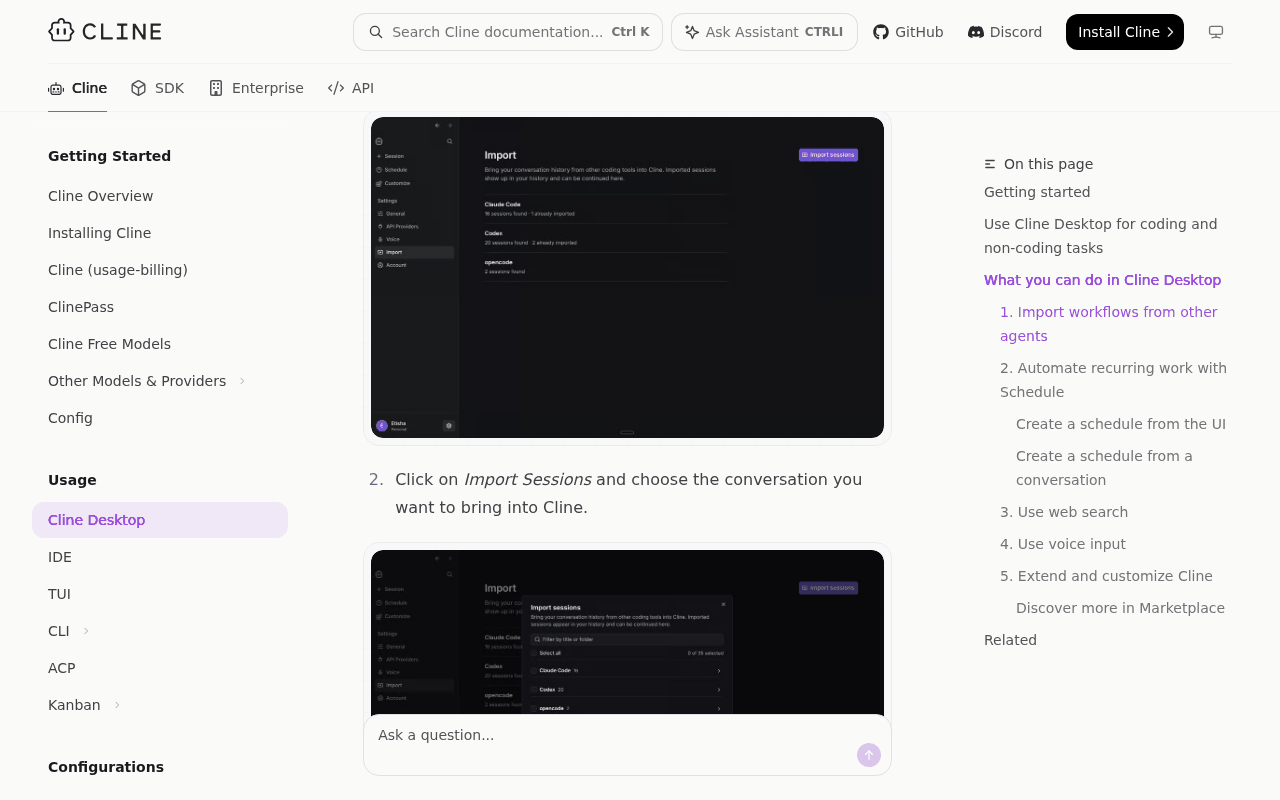Image resolution: width=1280 pixels, height=800 pixels.
Task: Click the On this page list icon
Action: (990, 164)
